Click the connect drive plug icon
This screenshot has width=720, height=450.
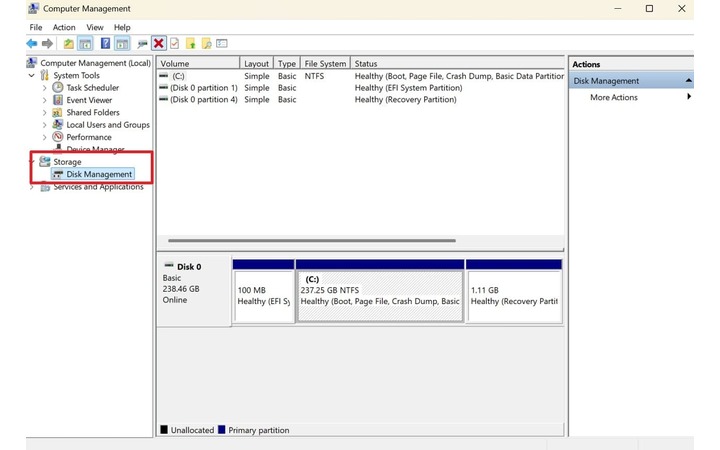(142, 44)
